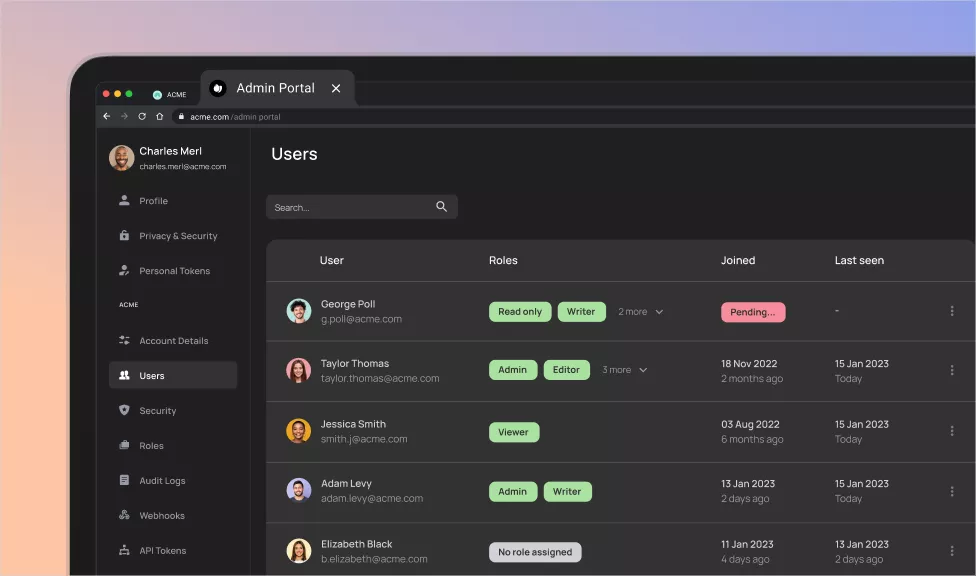
Task: Click the Users people icon in sidebar
Action: click(x=124, y=375)
